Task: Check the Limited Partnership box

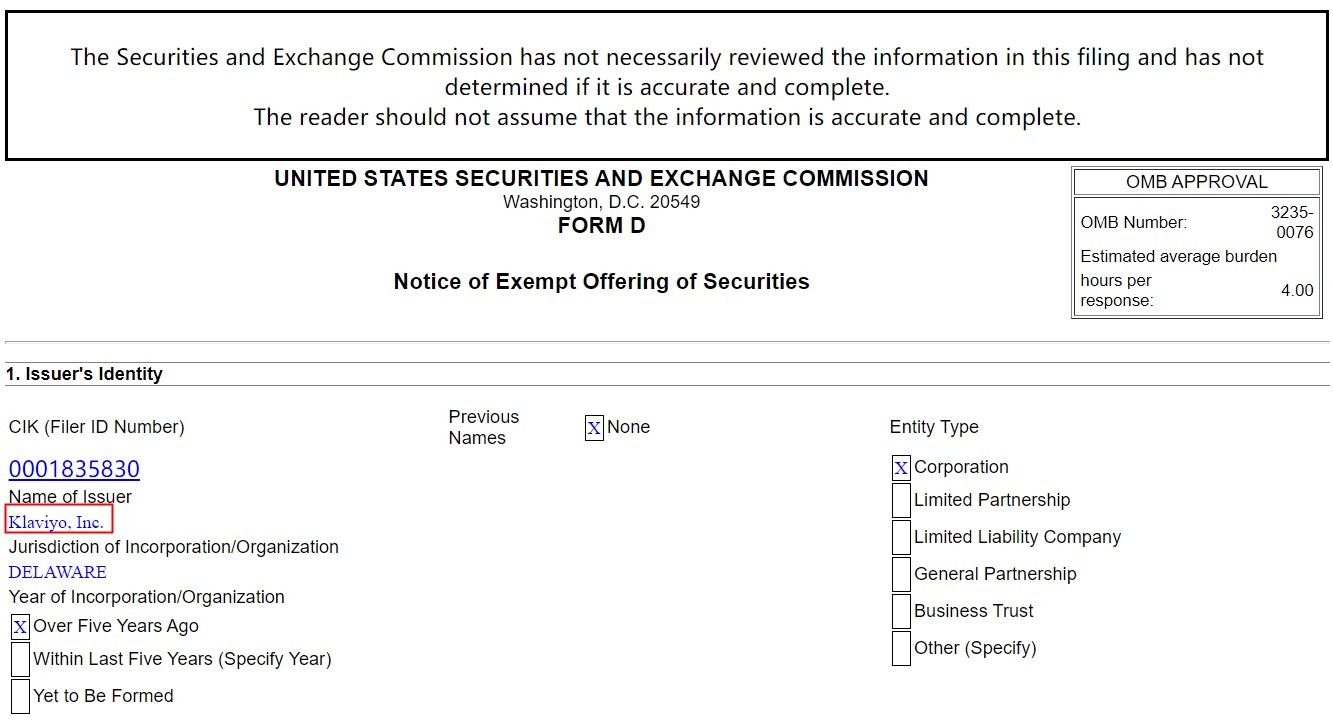Action: (x=901, y=500)
